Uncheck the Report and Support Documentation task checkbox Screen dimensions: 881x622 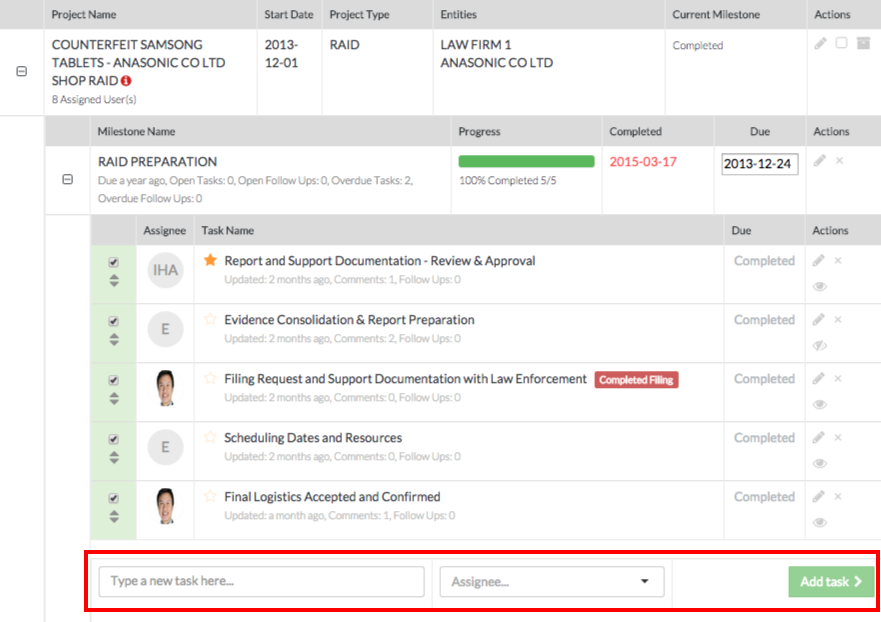pyautogui.click(x=113, y=262)
